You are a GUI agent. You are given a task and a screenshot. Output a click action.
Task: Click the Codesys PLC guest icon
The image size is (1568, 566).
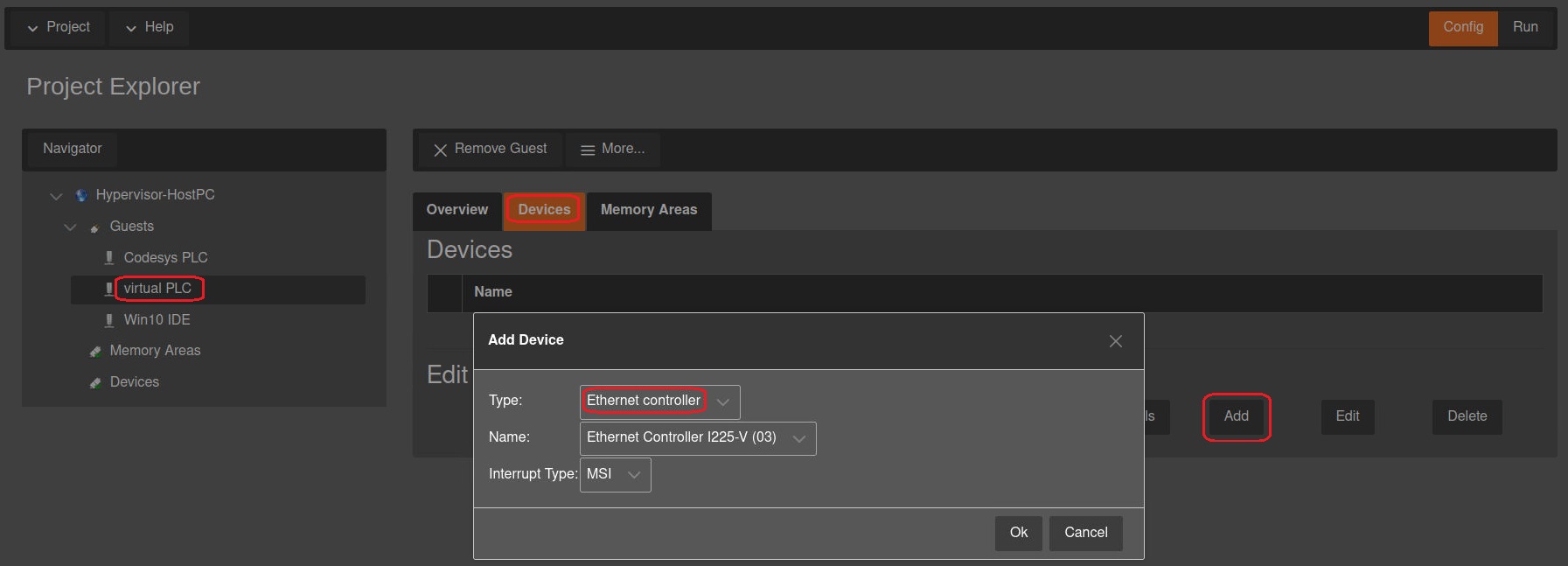coord(109,258)
